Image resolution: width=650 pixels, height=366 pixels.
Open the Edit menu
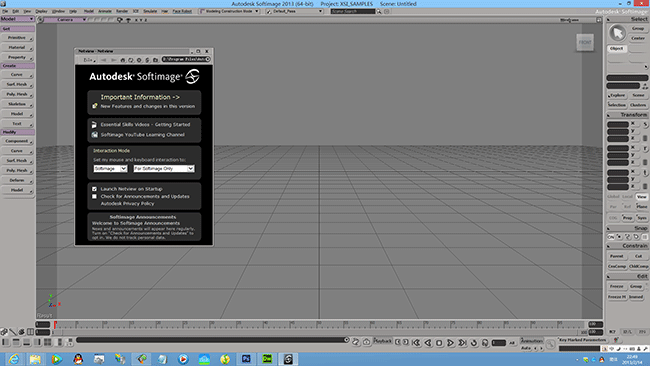16,12
